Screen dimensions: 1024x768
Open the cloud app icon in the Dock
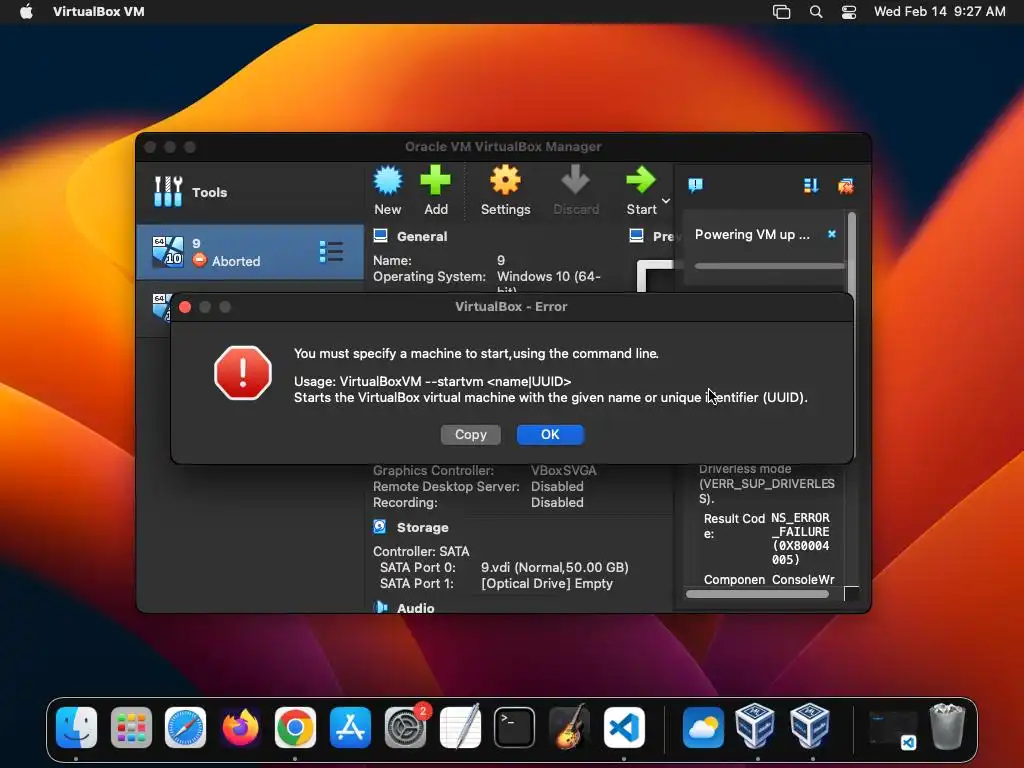pos(703,727)
